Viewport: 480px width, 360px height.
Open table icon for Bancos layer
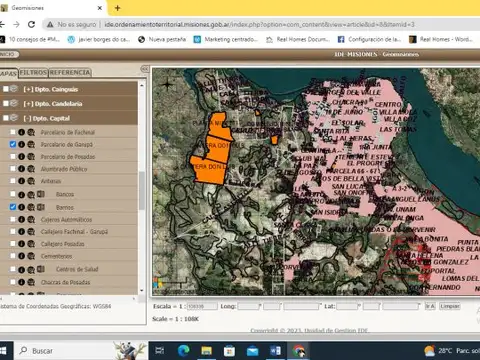41,194
